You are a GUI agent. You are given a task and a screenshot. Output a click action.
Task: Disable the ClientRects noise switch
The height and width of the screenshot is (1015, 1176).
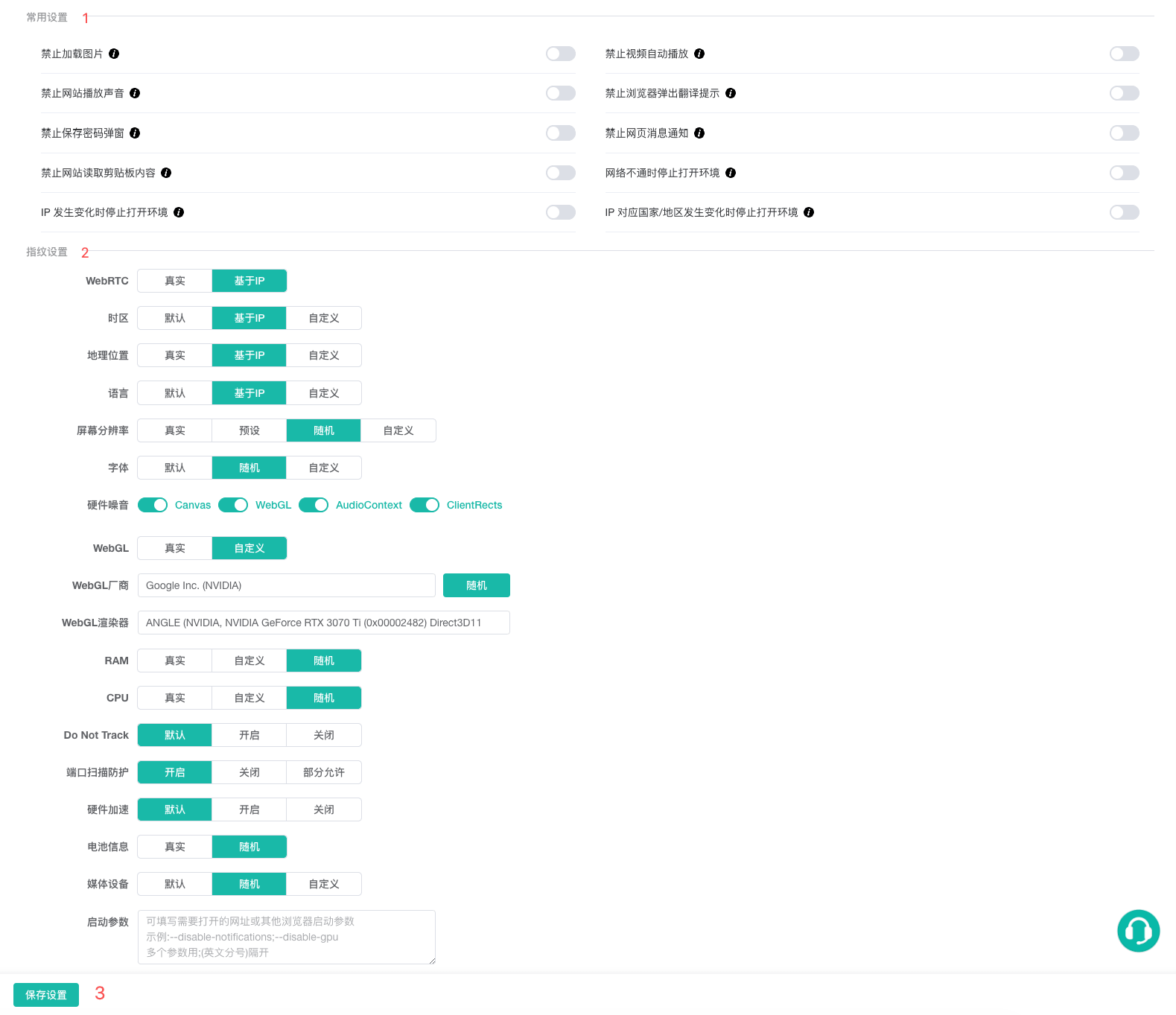coord(425,505)
